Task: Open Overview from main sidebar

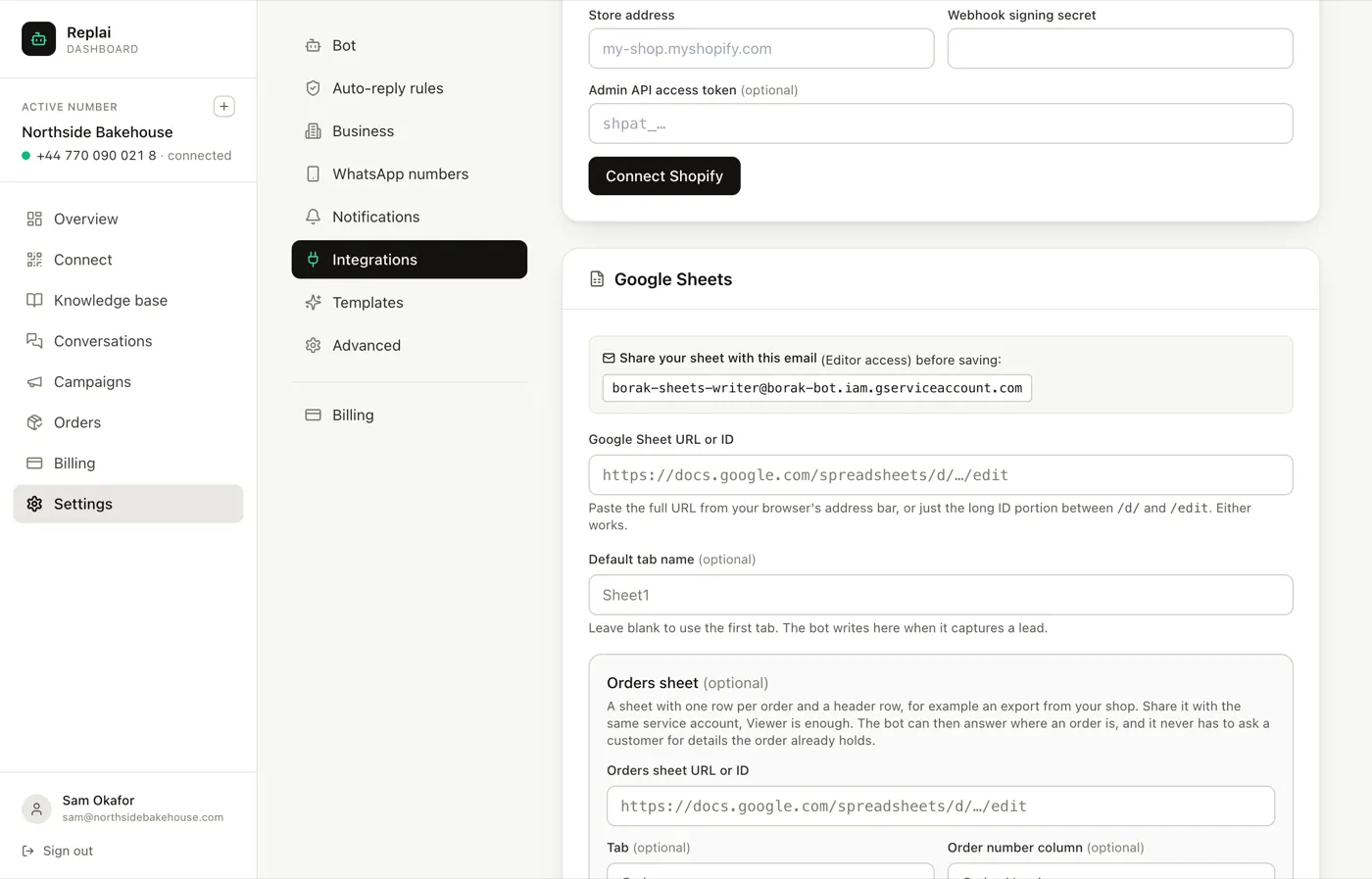Action: click(x=128, y=219)
